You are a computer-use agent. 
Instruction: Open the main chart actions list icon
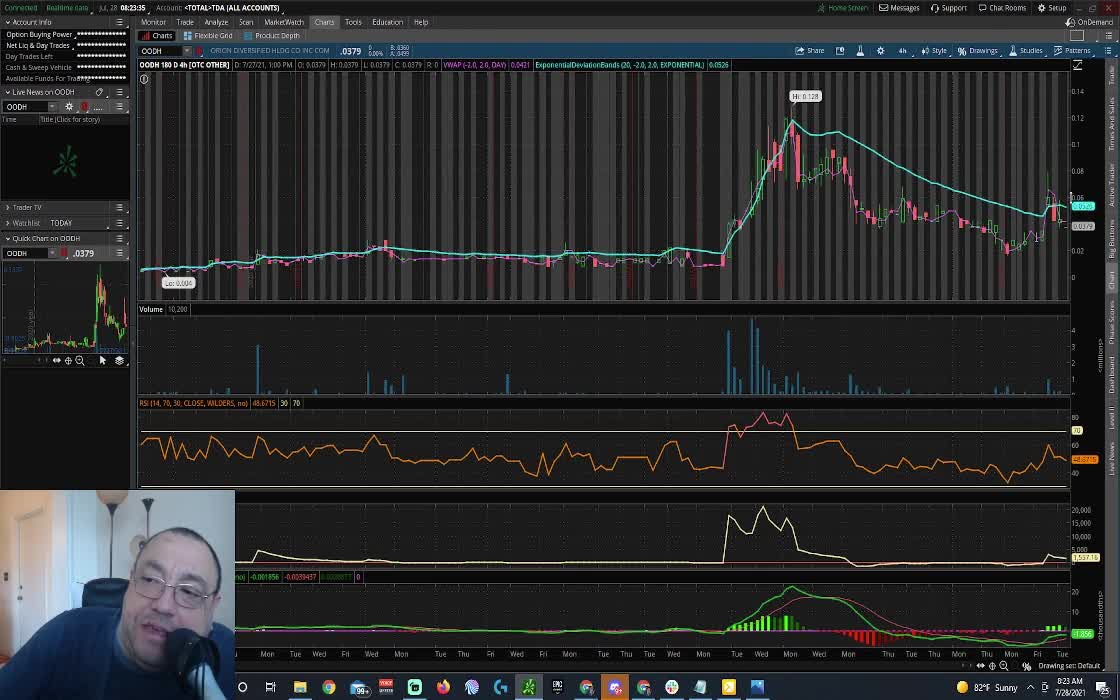click(x=1108, y=51)
